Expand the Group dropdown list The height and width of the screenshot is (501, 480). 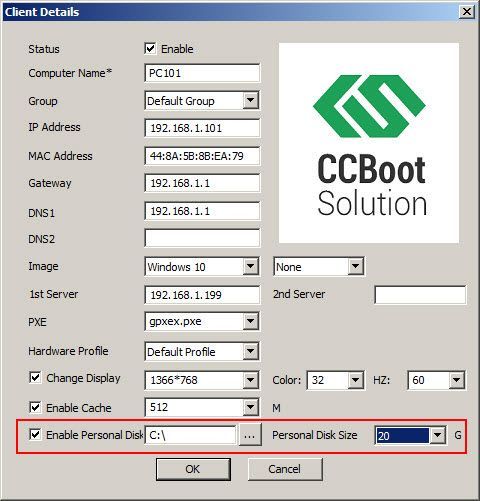click(x=250, y=100)
